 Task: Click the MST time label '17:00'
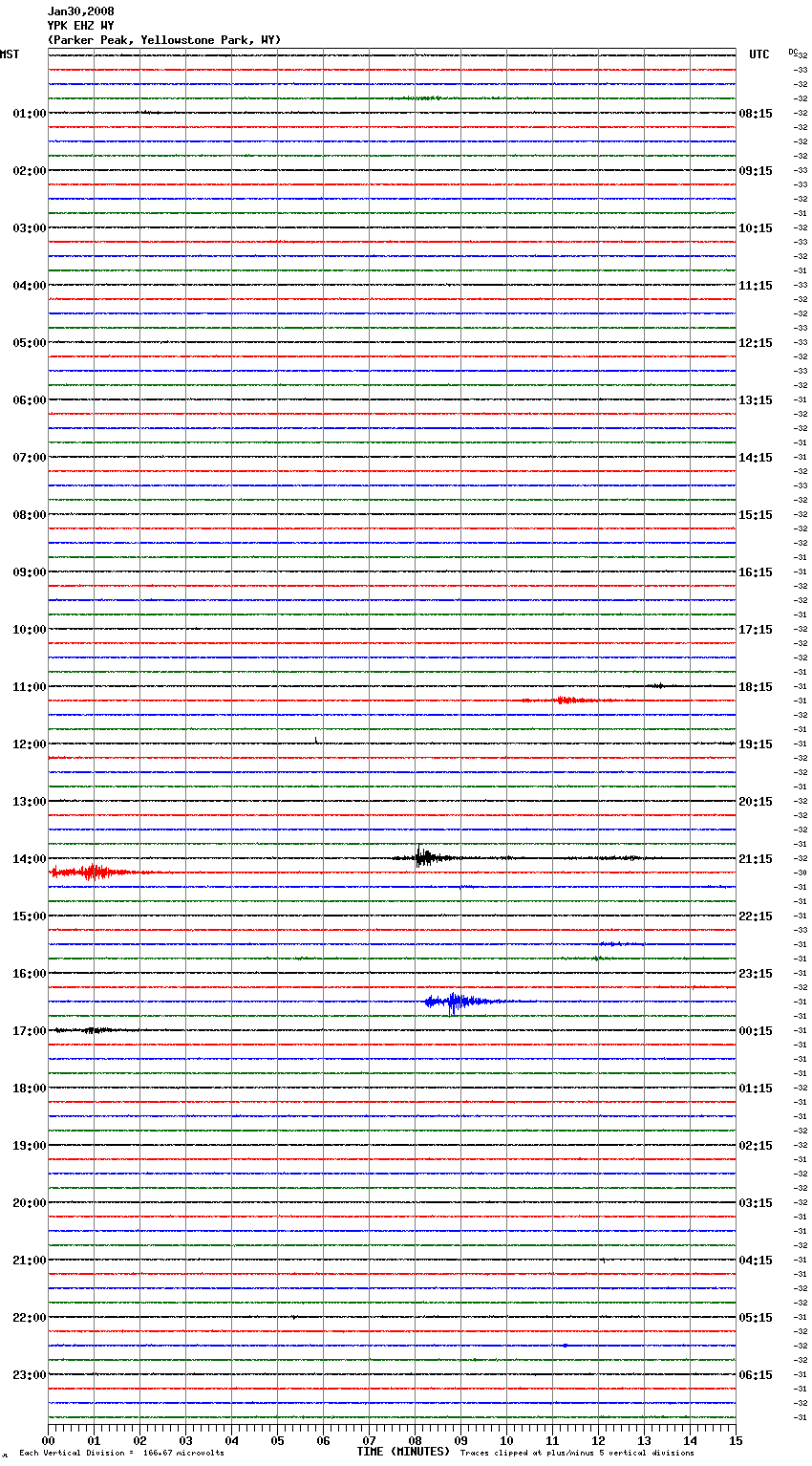29,1031
